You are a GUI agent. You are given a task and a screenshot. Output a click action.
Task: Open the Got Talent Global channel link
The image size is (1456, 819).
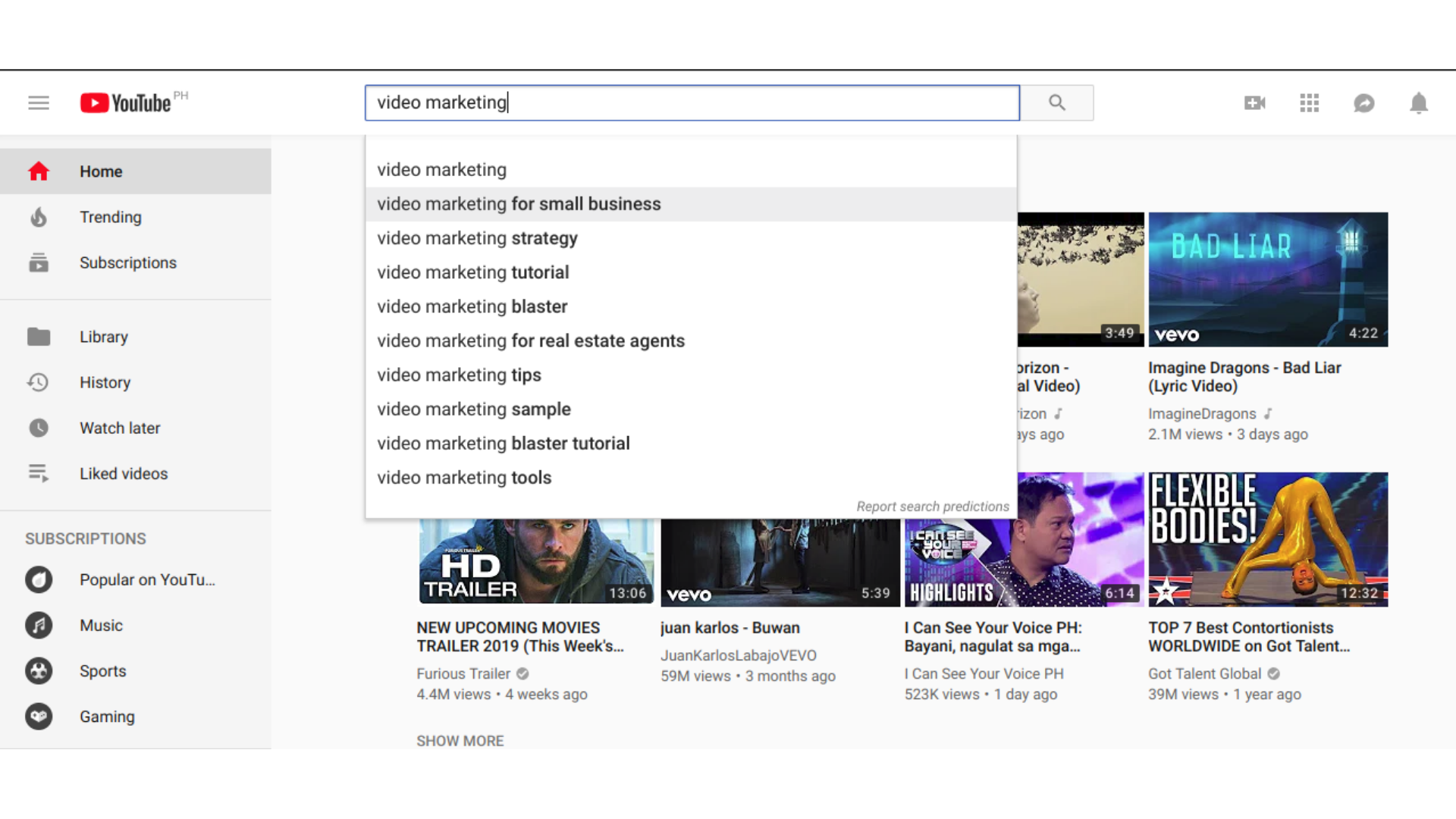pyautogui.click(x=1204, y=674)
